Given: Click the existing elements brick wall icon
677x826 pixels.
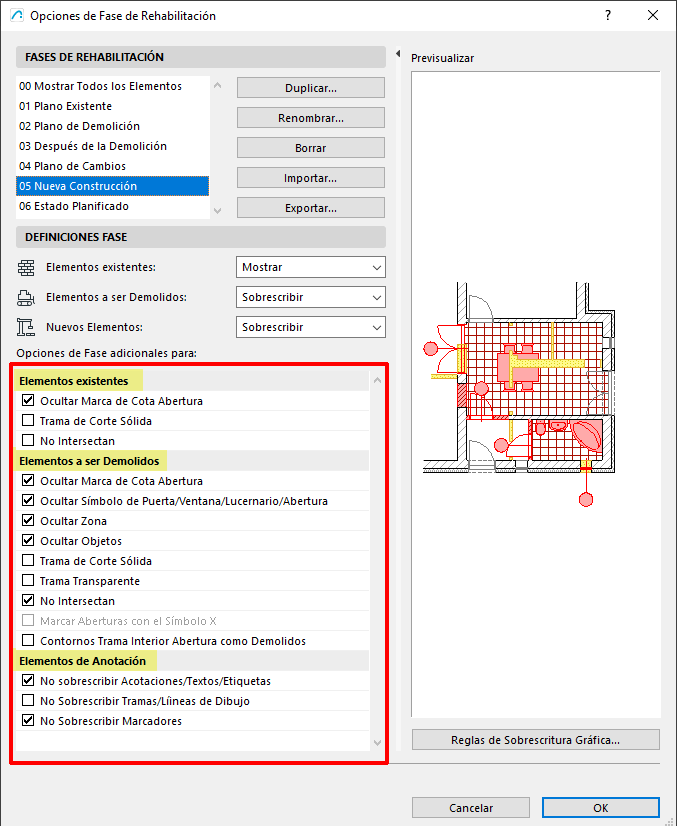Looking at the screenshot, I should pos(26,268).
